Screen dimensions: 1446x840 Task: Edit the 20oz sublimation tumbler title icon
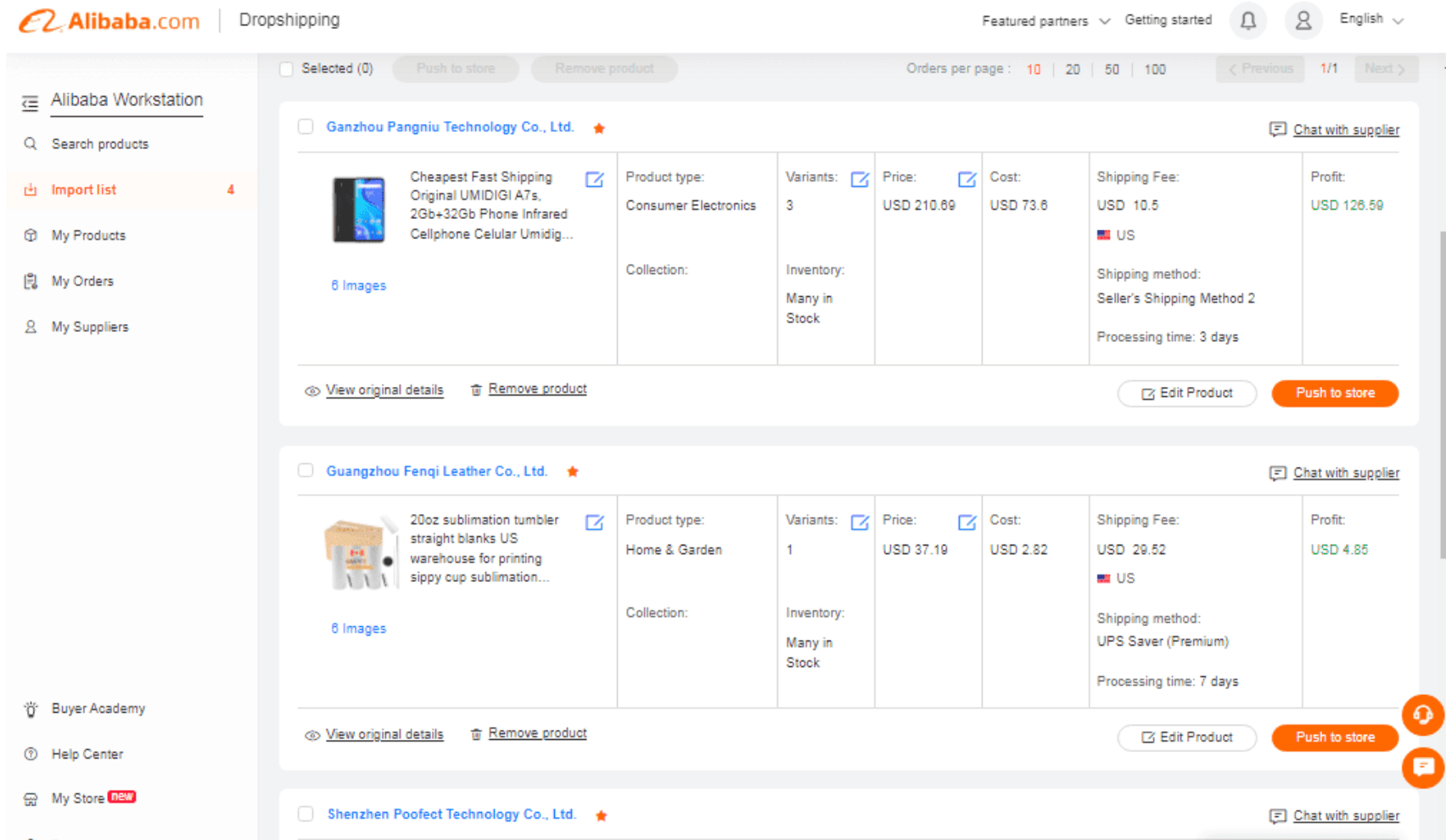pyautogui.click(x=595, y=522)
